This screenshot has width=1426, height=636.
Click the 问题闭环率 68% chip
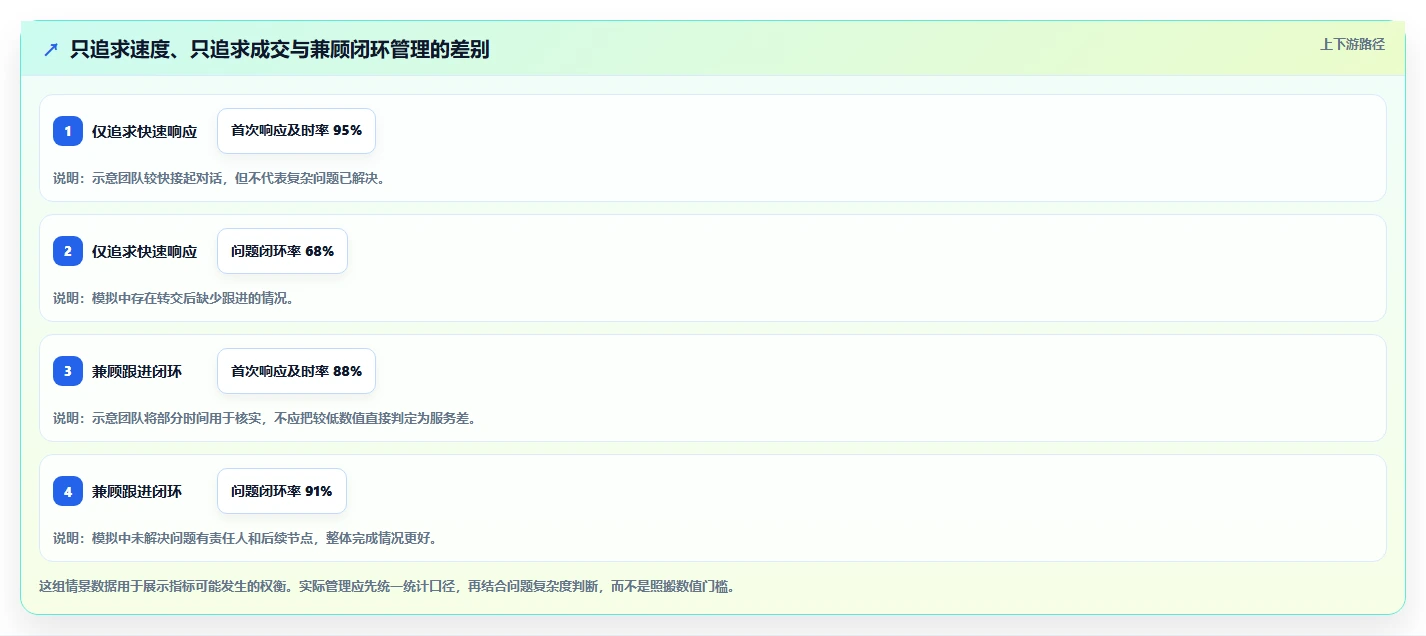(x=282, y=251)
